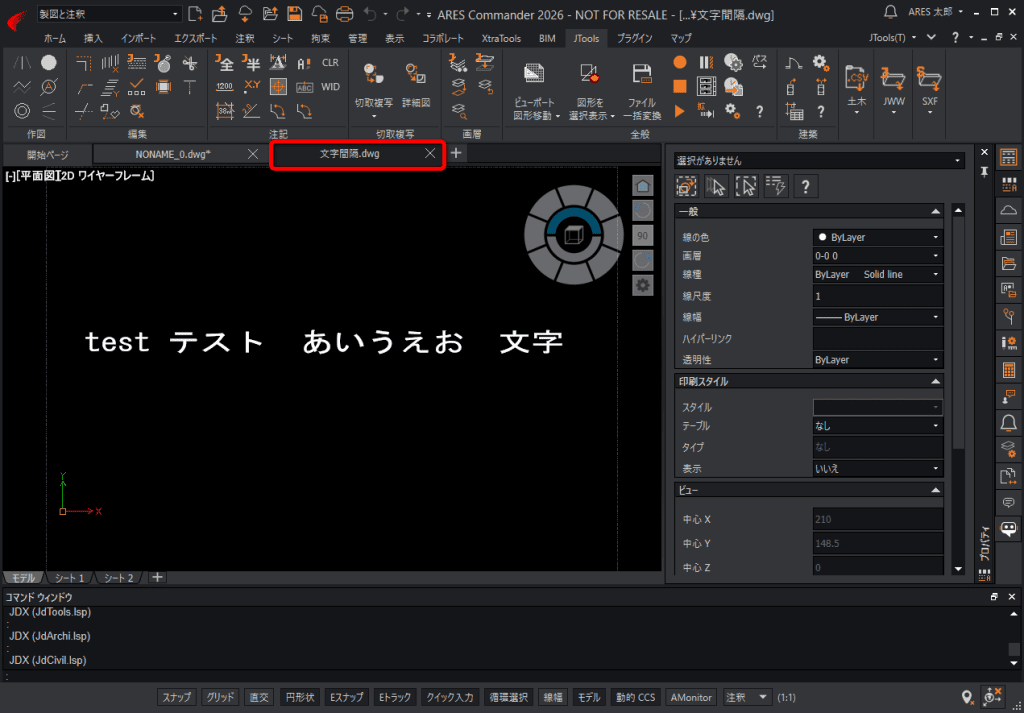Screen dimensions: 1024x713
Task: Close the 文字間隔.dwg document tab
Action: click(430, 153)
